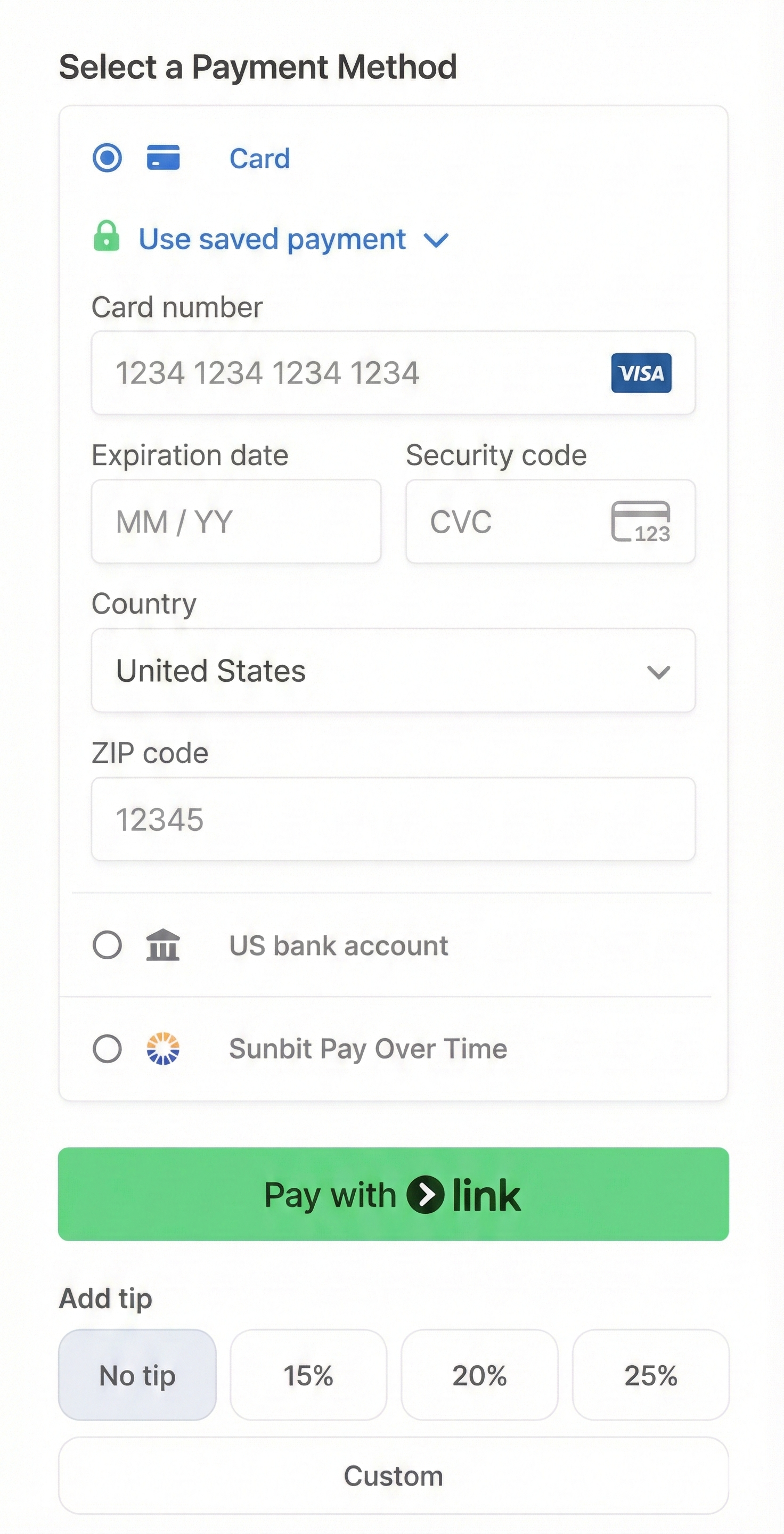Select the Card radio button
This screenshot has height=1534, width=784.
pos(107,158)
